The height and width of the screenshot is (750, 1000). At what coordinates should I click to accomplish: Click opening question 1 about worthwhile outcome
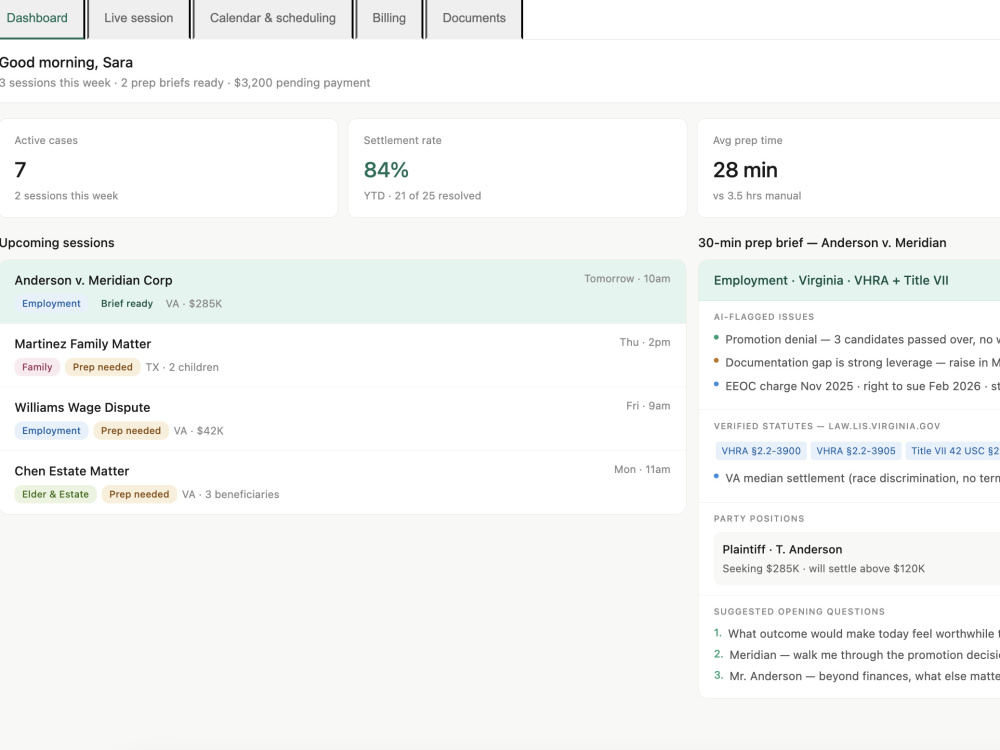(857, 633)
